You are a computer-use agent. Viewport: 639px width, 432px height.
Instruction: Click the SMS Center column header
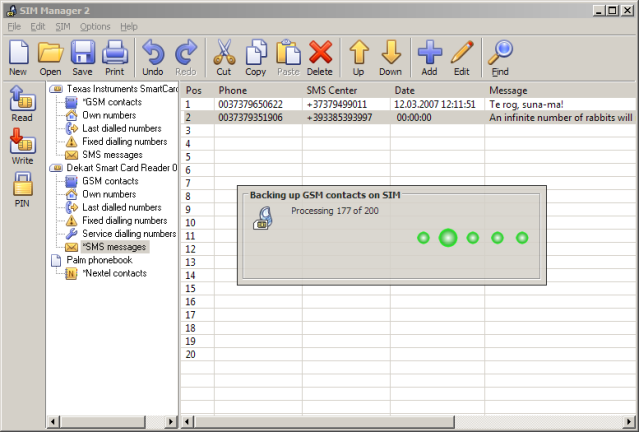coord(346,90)
